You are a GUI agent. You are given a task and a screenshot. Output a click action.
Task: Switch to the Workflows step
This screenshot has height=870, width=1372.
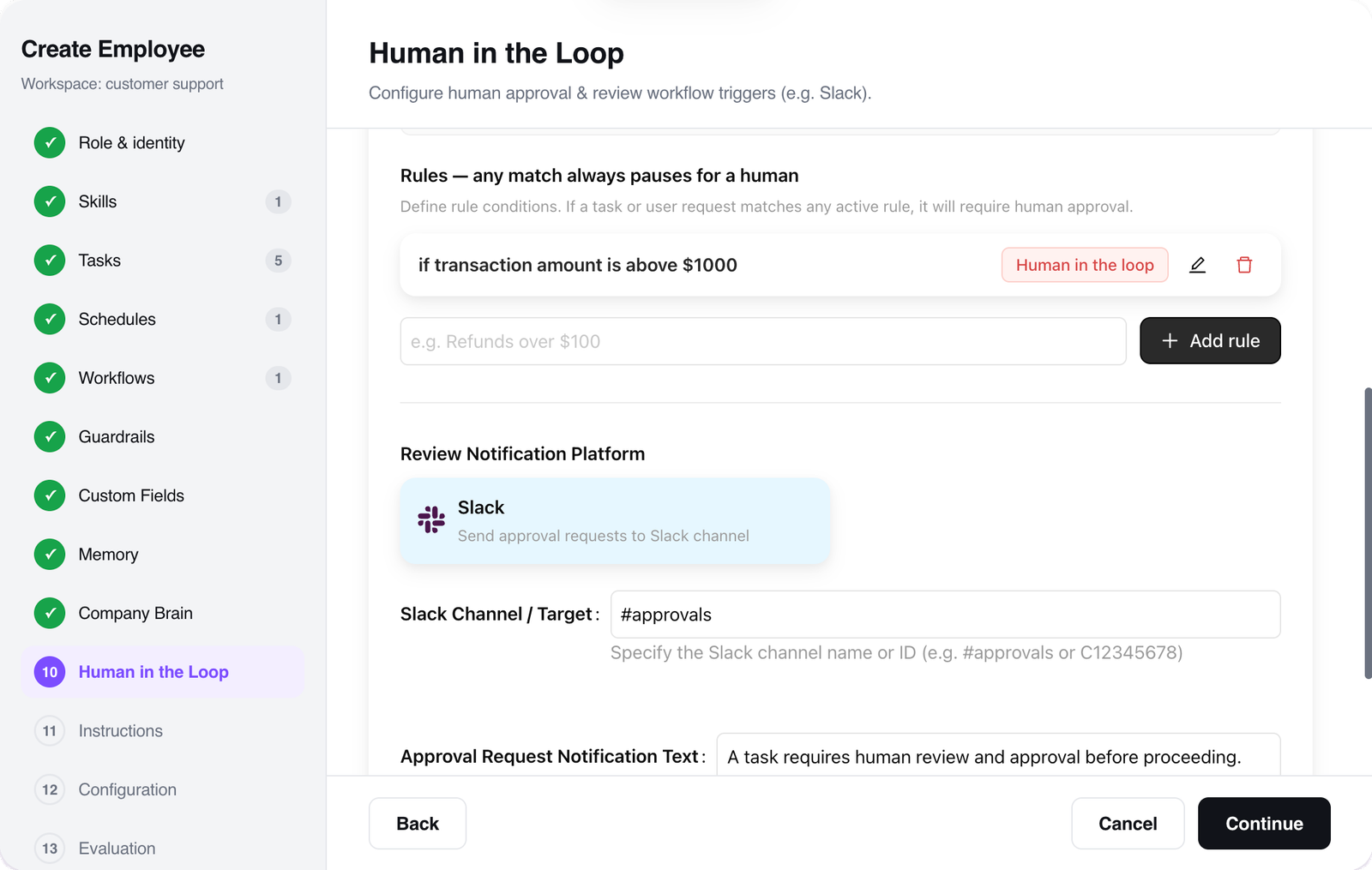click(163, 378)
